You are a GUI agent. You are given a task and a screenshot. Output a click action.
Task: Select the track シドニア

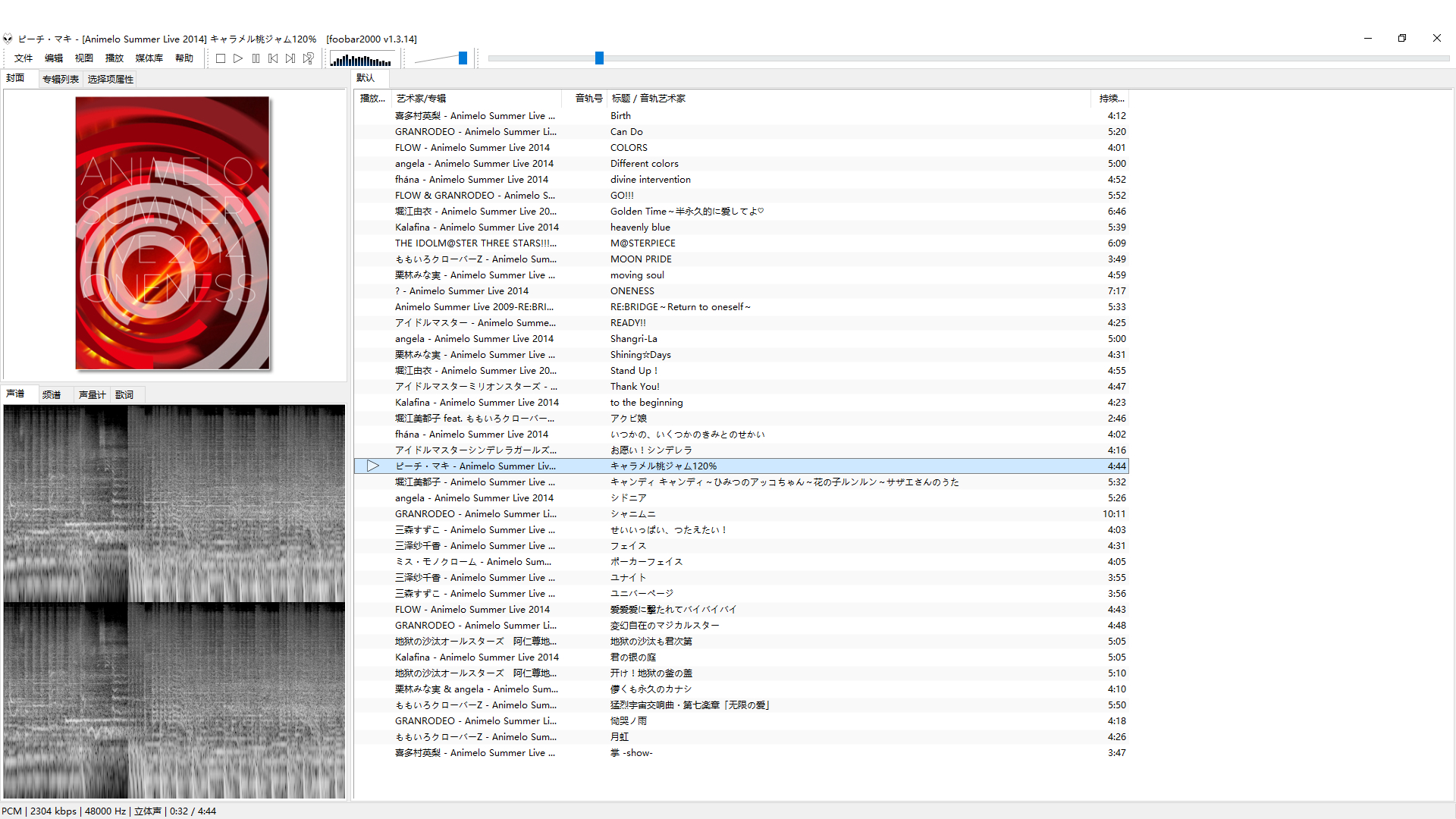(x=742, y=498)
